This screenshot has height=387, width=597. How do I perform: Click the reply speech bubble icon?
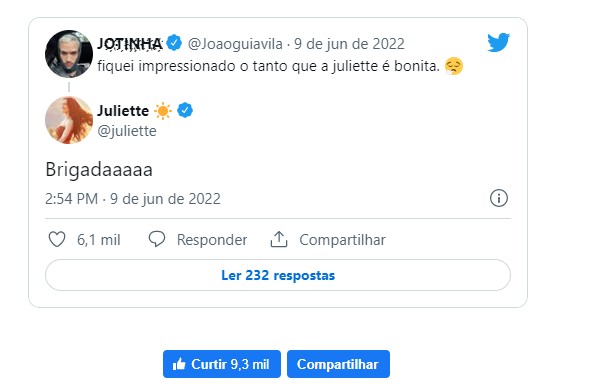point(156,239)
